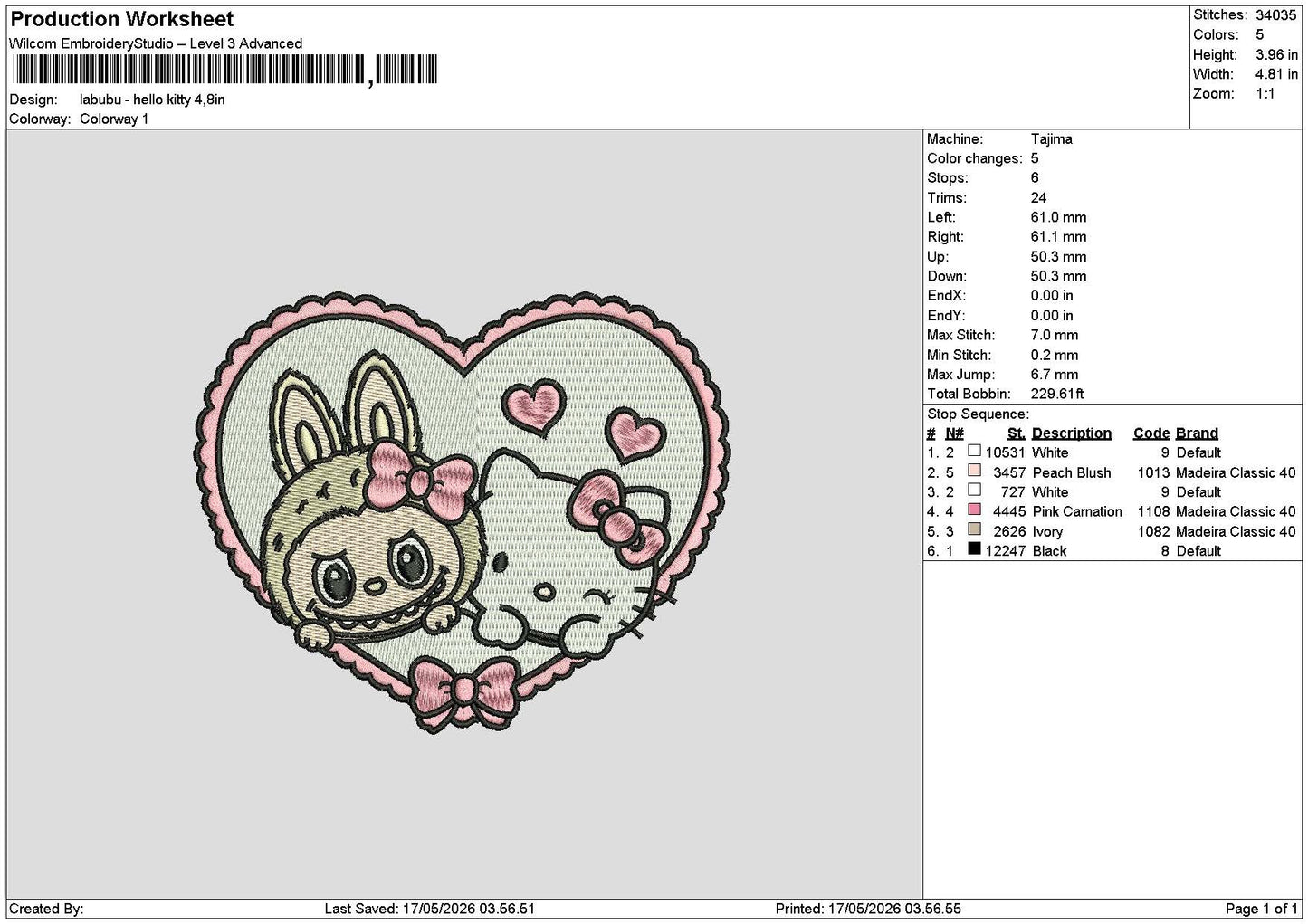Click the 'N#' column header
The image size is (1308, 924).
(x=954, y=433)
